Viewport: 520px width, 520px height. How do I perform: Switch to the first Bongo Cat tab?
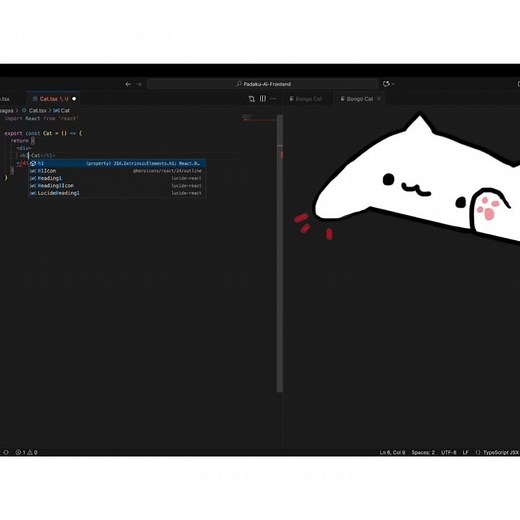[x=306, y=99]
